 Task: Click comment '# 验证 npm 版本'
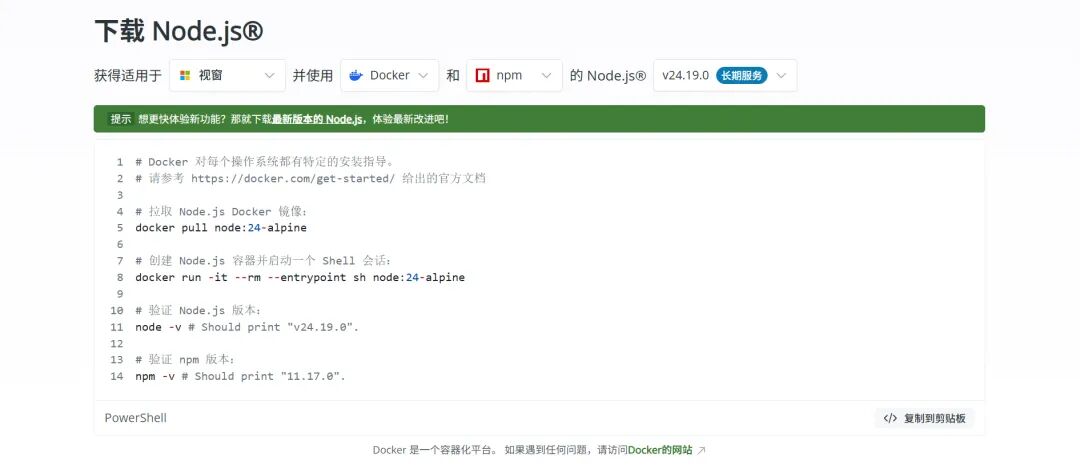pyautogui.click(x=185, y=360)
